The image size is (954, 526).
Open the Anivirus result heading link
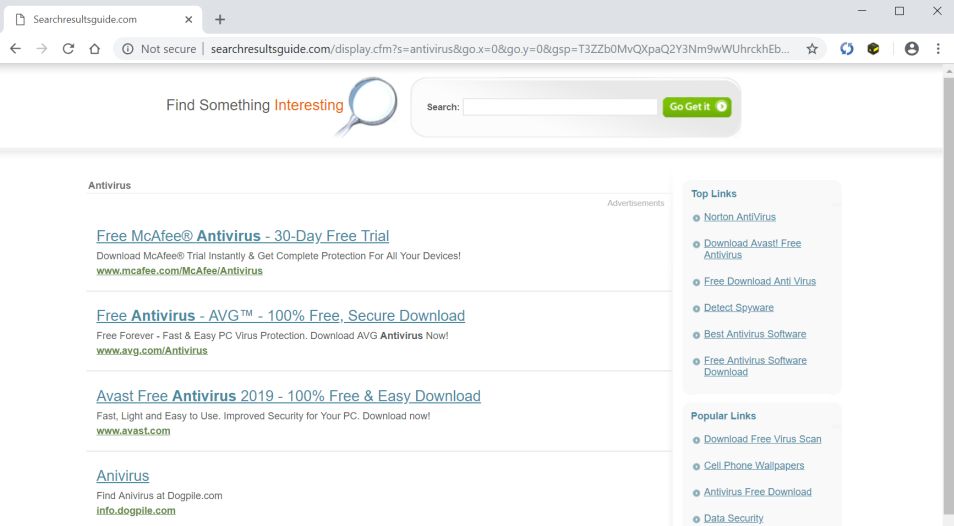click(123, 476)
